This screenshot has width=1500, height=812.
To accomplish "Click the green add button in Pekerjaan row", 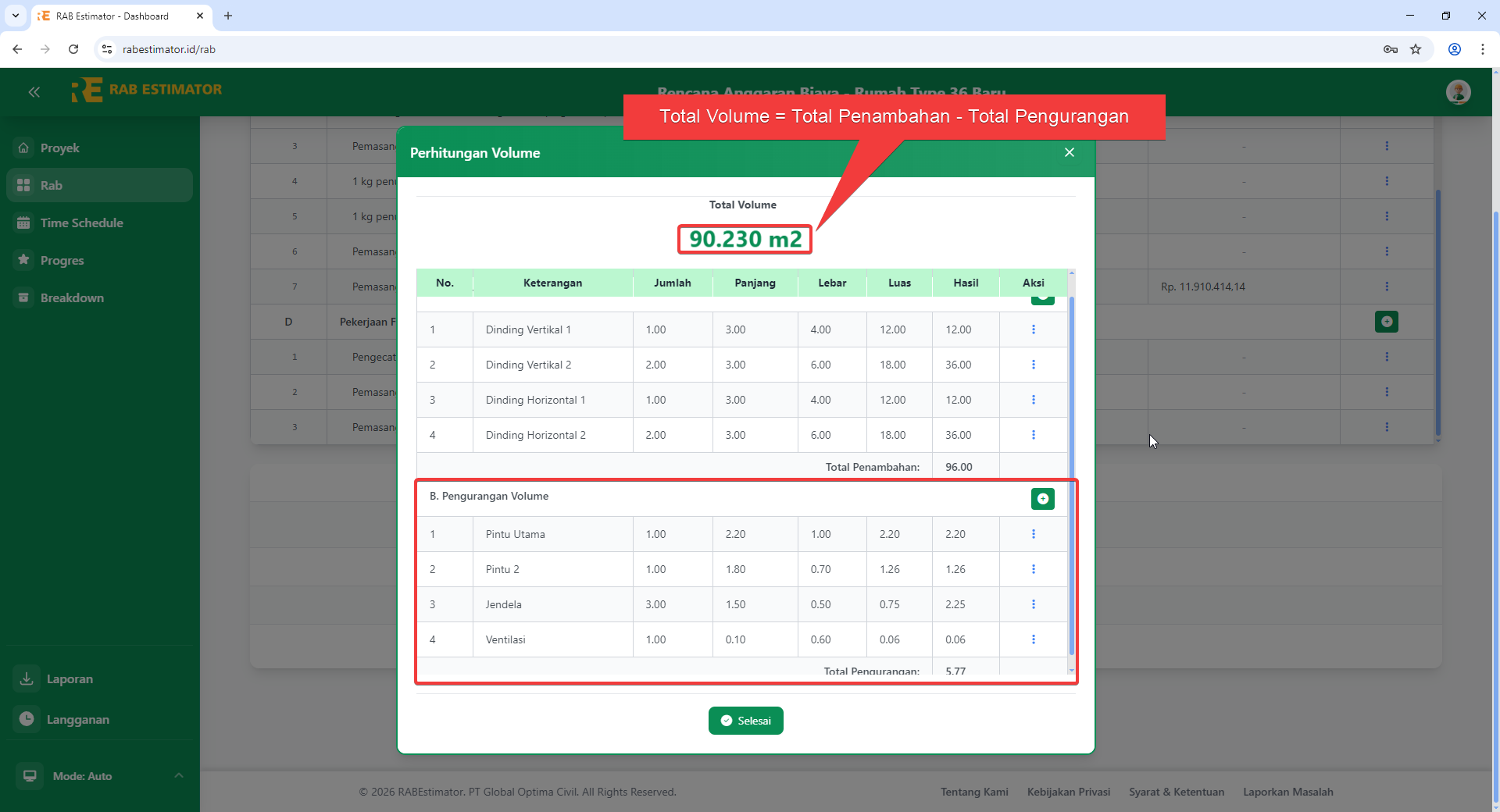I will tap(1386, 322).
